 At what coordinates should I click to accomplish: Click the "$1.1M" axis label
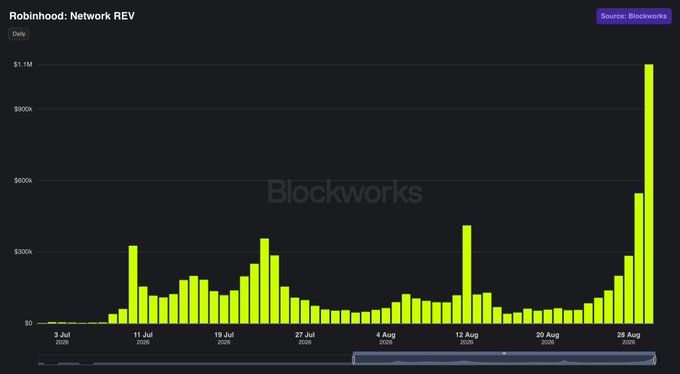coord(23,64)
